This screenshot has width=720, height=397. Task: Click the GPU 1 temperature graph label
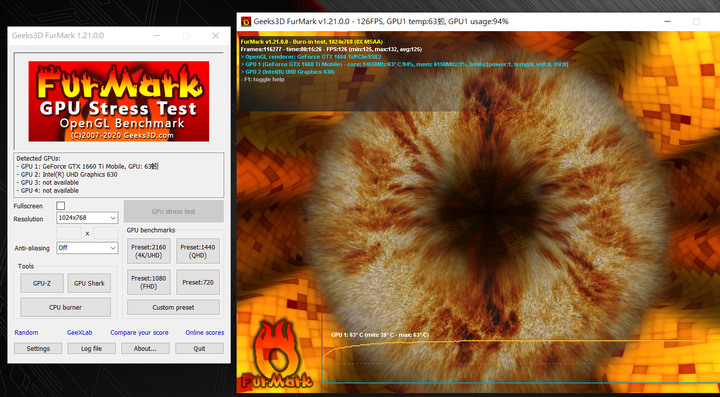click(x=380, y=335)
